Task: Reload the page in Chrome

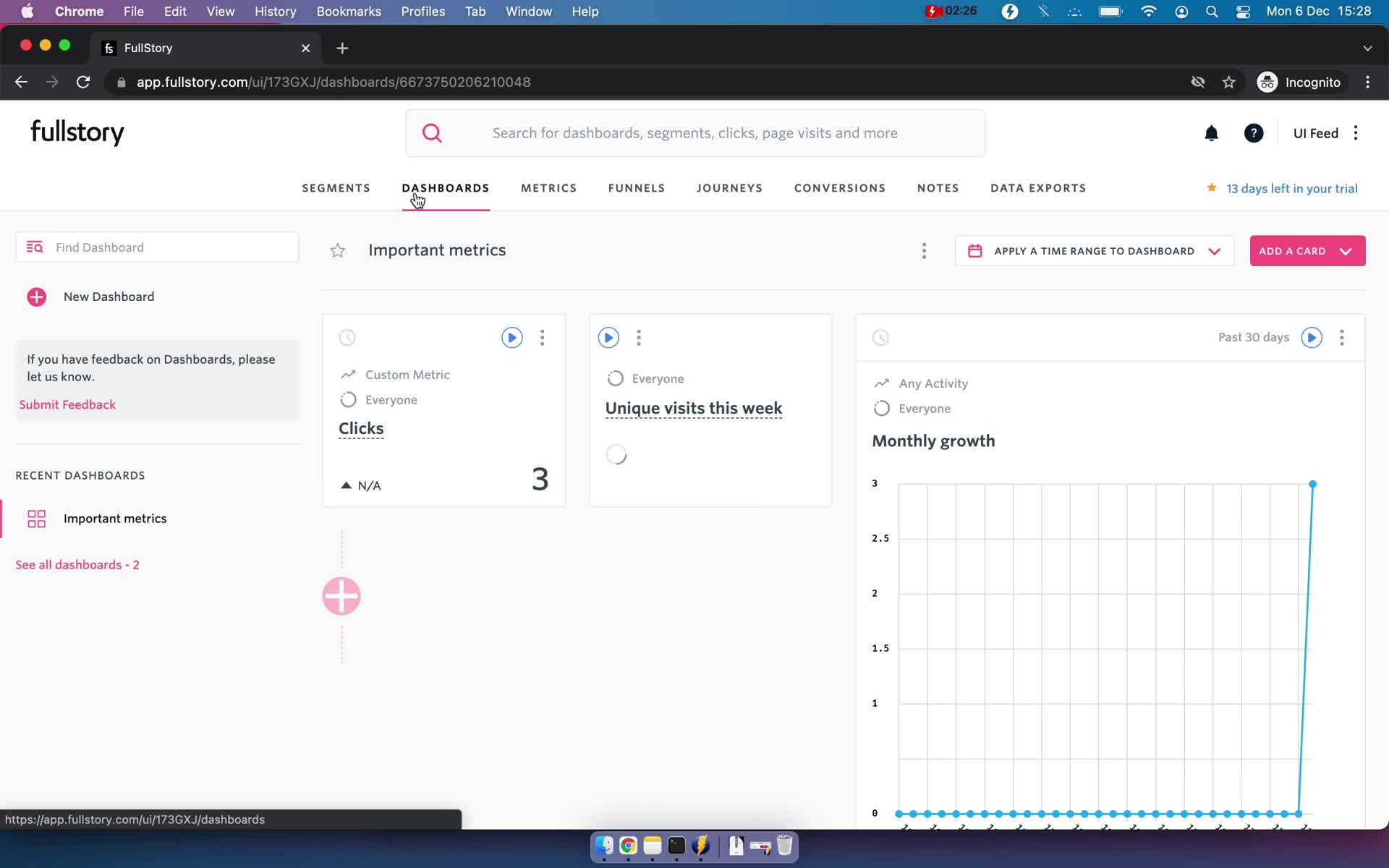Action: tap(83, 82)
